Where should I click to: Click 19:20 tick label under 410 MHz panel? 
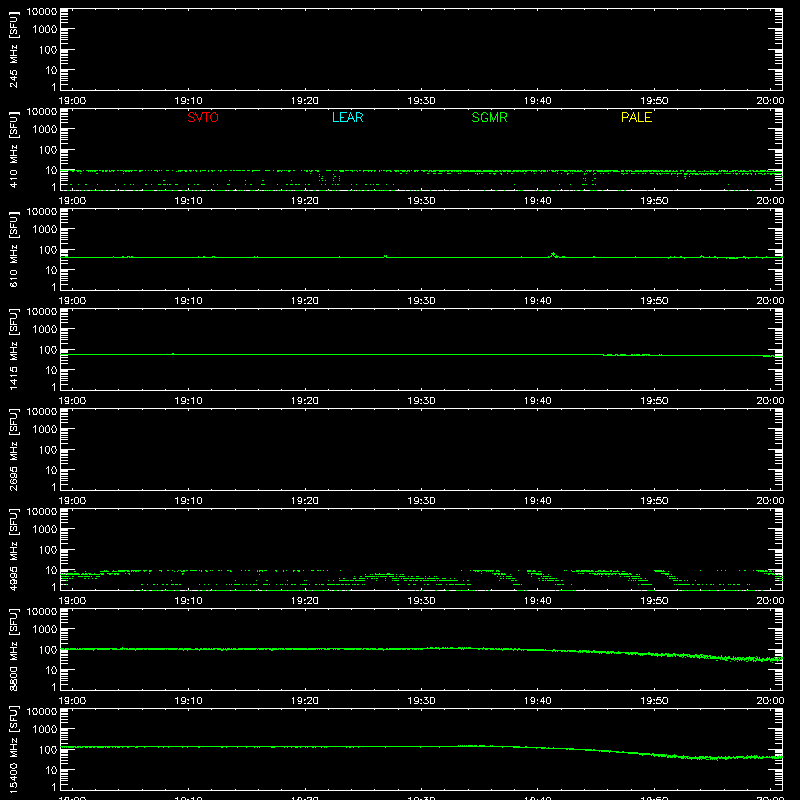[305, 201]
